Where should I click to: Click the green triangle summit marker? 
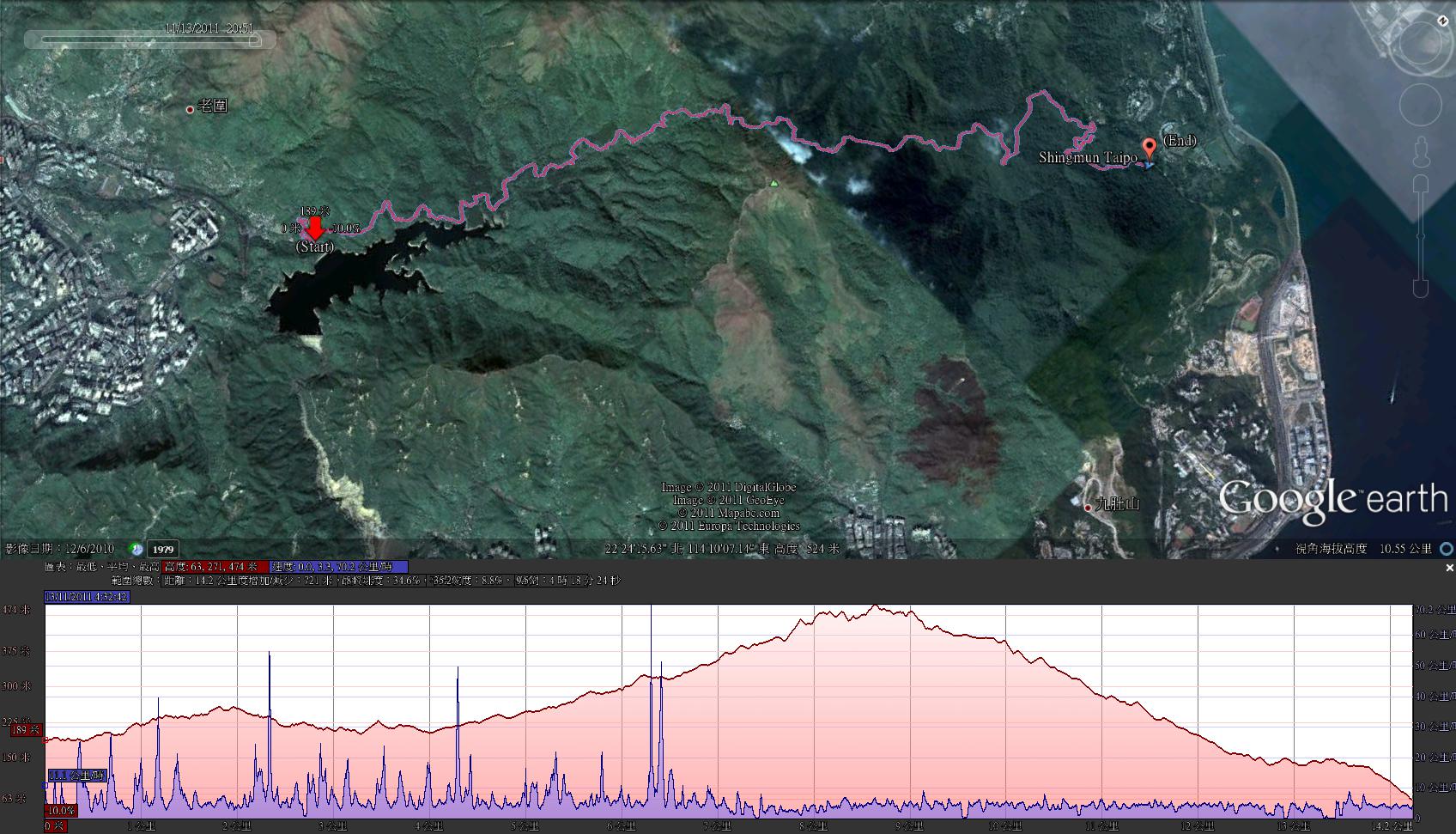(773, 183)
